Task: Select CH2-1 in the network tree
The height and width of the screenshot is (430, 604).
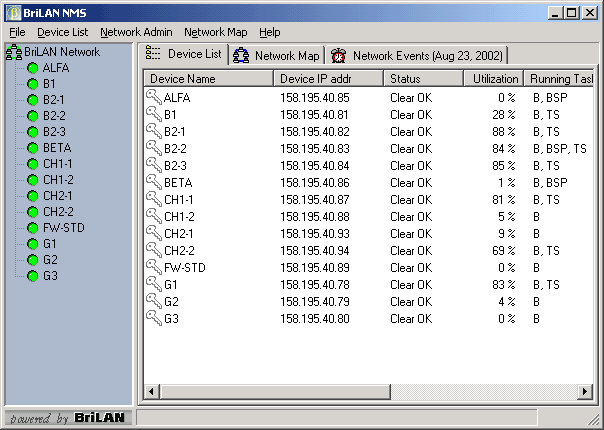Action: point(58,196)
